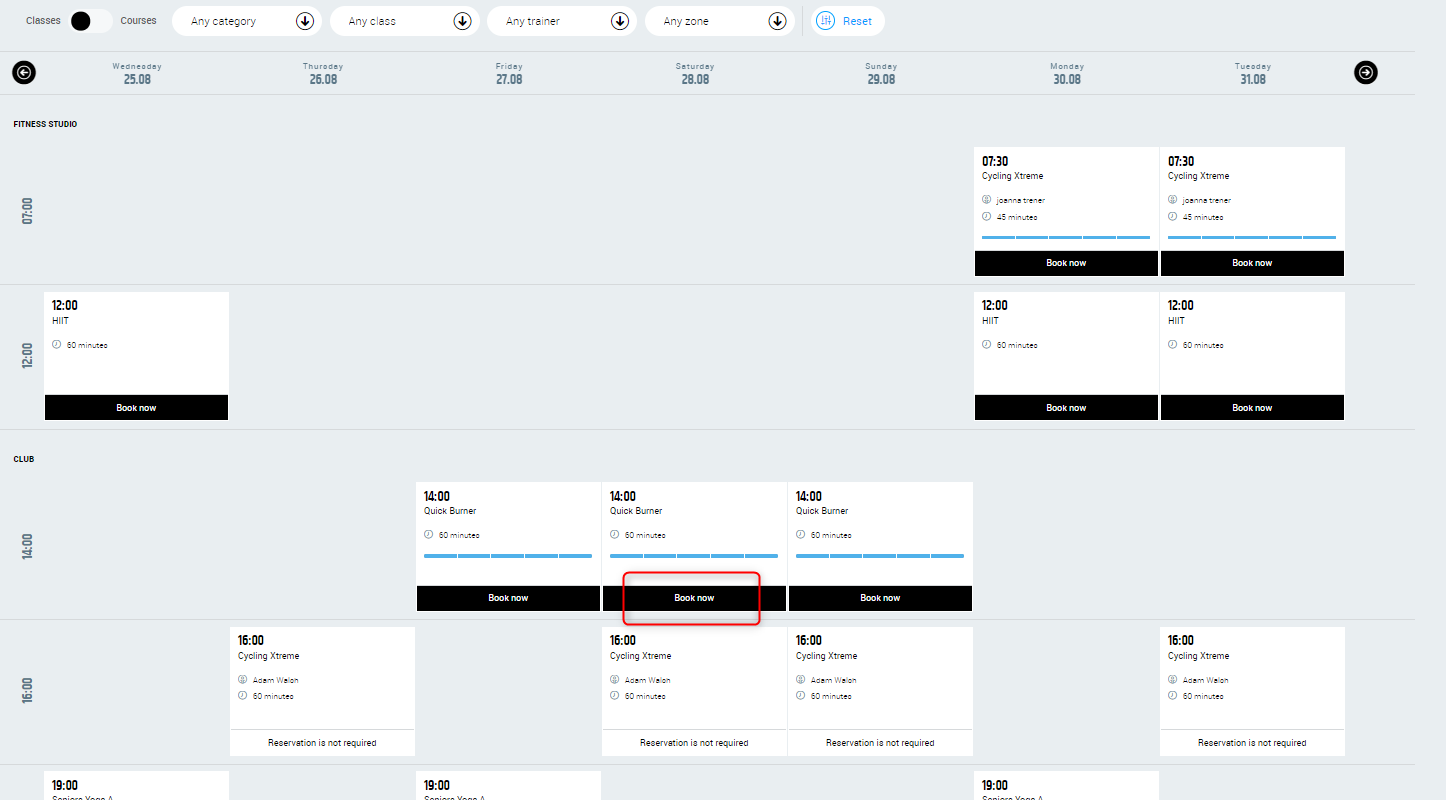Click clock icon on Friday 14:00 Quick Burner
The width and height of the screenshot is (1446, 800).
(429, 535)
